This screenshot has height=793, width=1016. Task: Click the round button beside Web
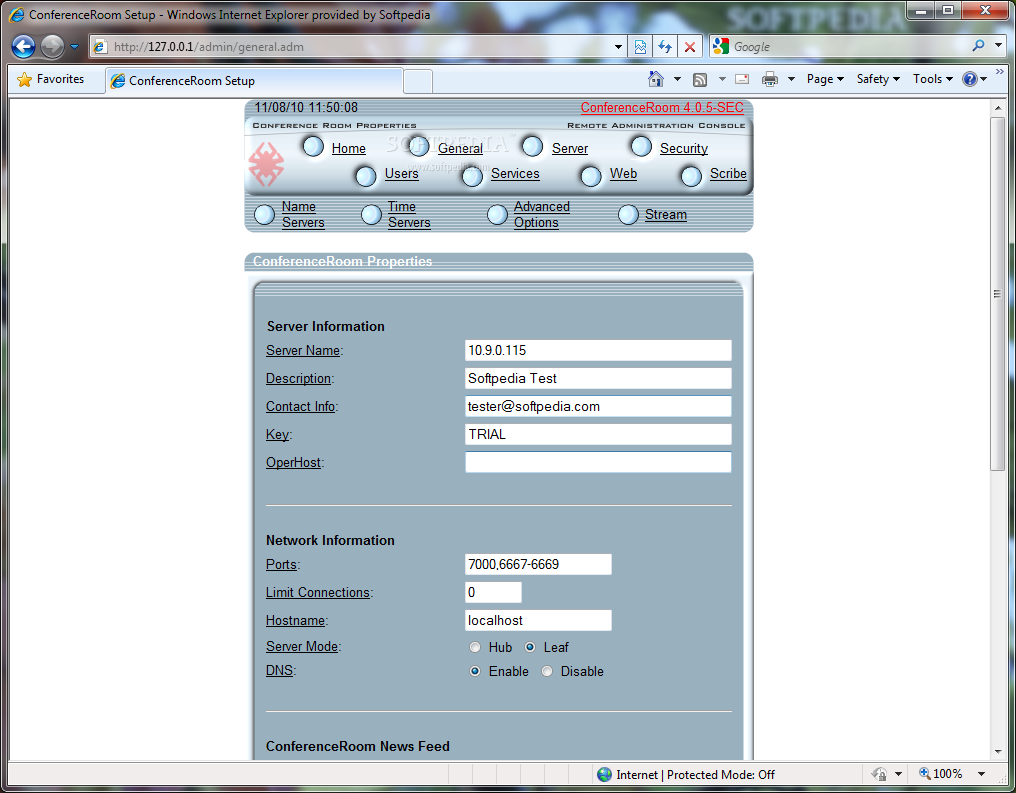[x=591, y=176]
